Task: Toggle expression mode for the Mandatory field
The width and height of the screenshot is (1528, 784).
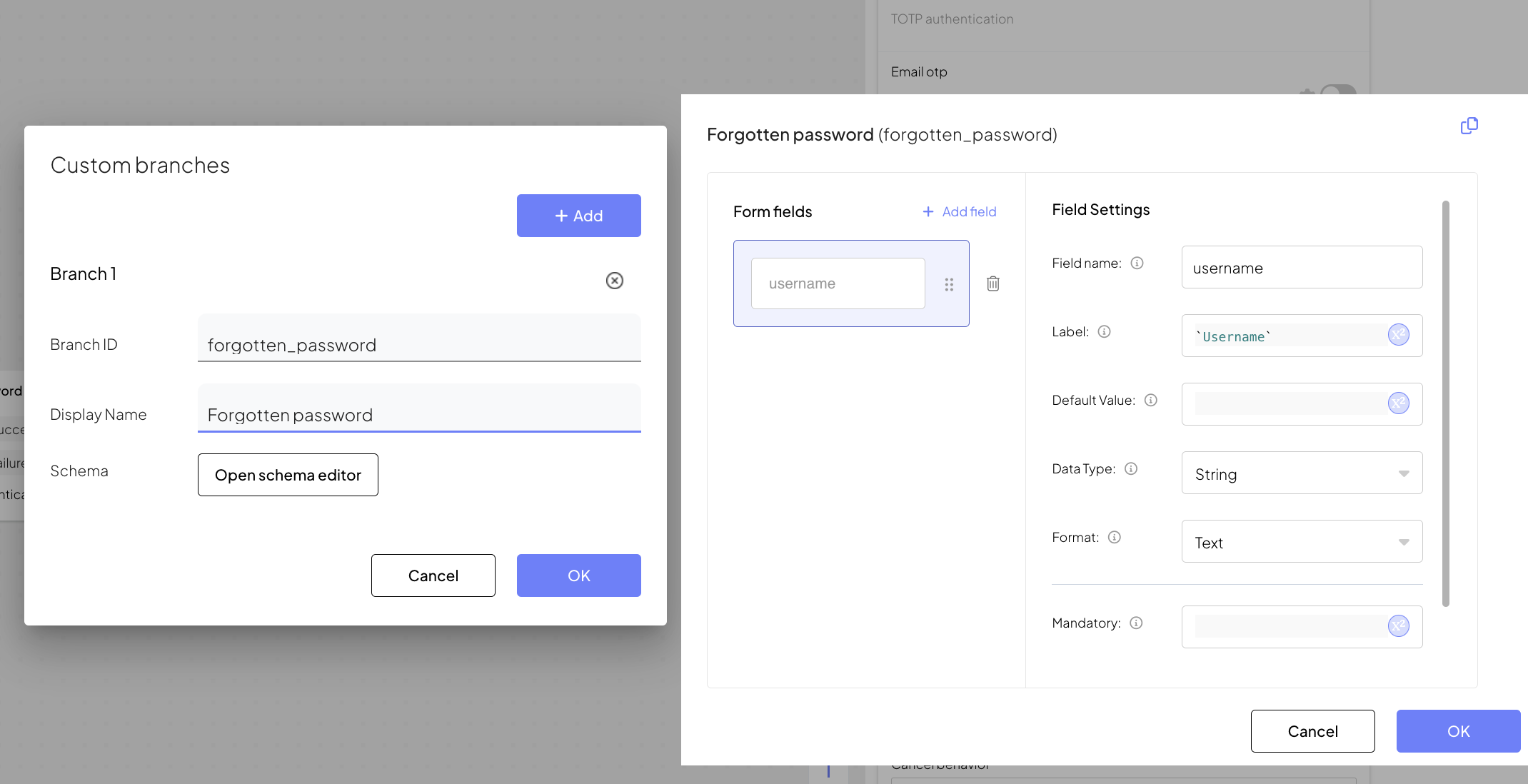Action: tap(1398, 626)
